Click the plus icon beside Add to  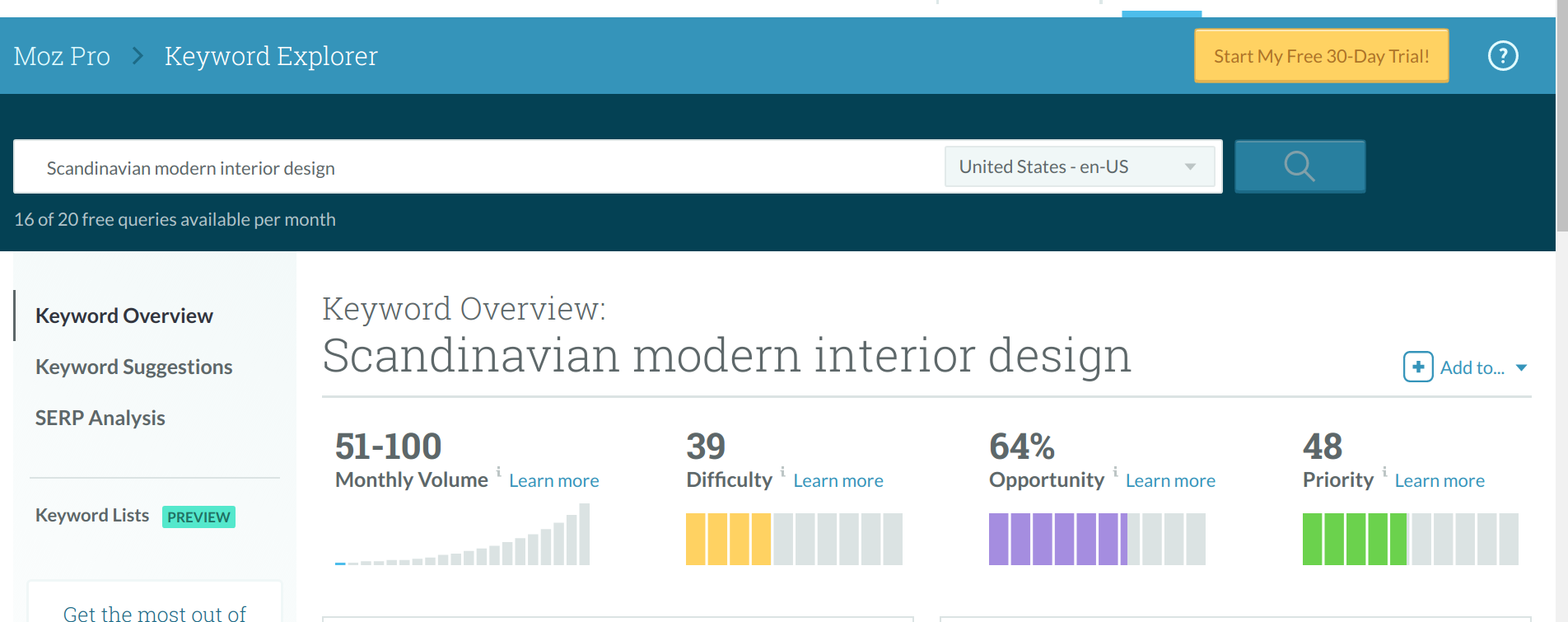click(x=1417, y=367)
